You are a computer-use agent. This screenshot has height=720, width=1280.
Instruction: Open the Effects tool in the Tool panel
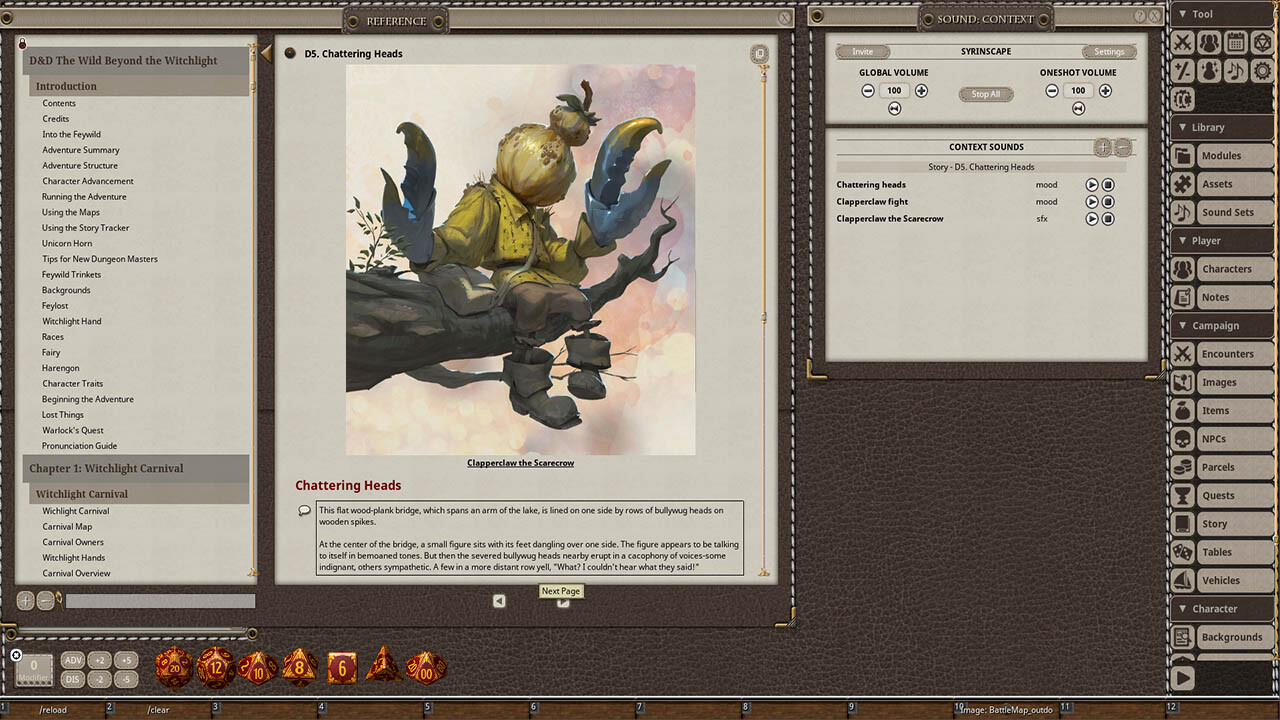1209,70
